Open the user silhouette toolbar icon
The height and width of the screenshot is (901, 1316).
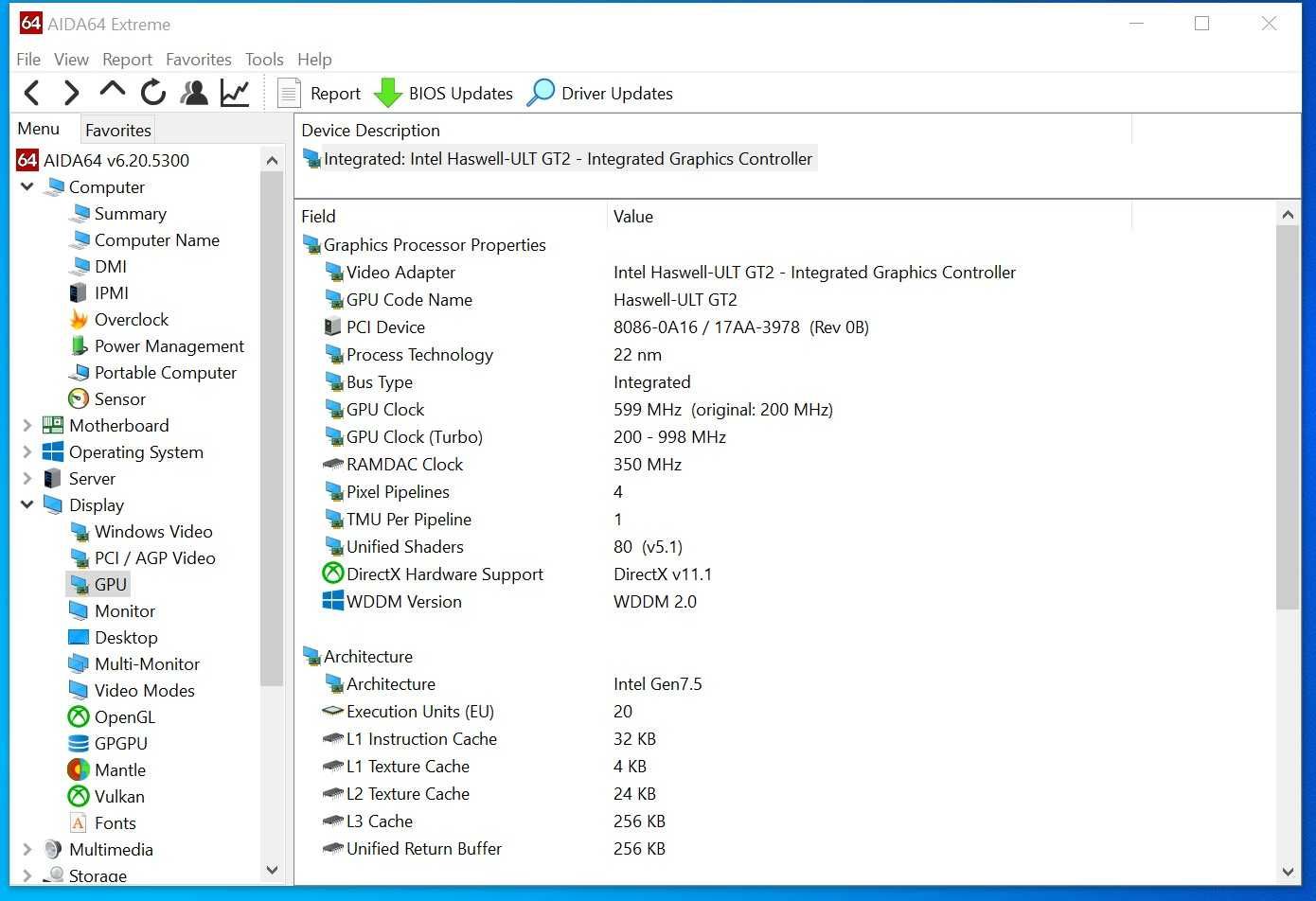point(194,93)
